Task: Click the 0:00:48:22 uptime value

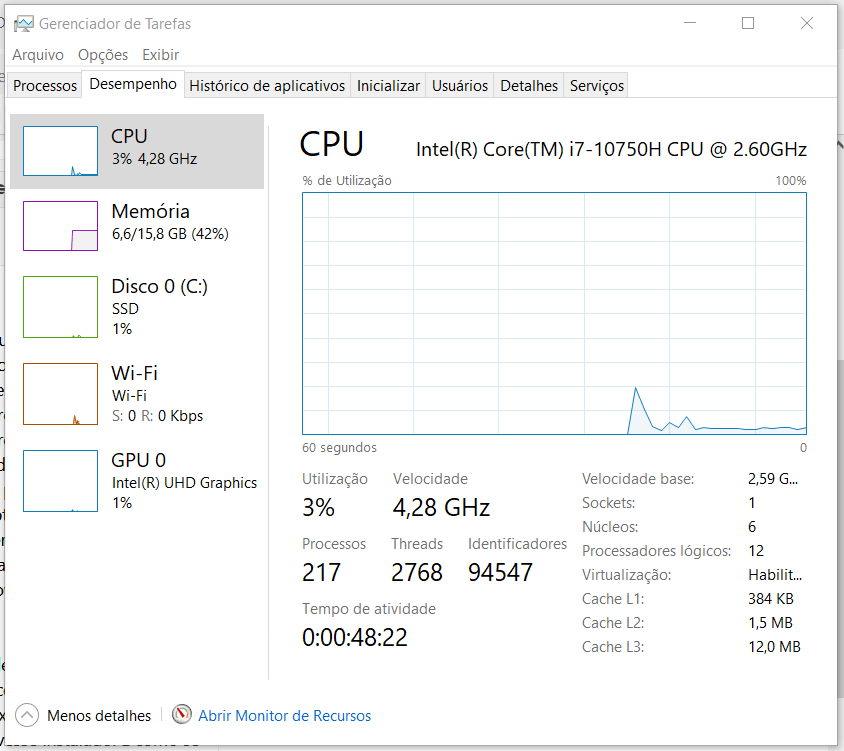Action: [355, 637]
